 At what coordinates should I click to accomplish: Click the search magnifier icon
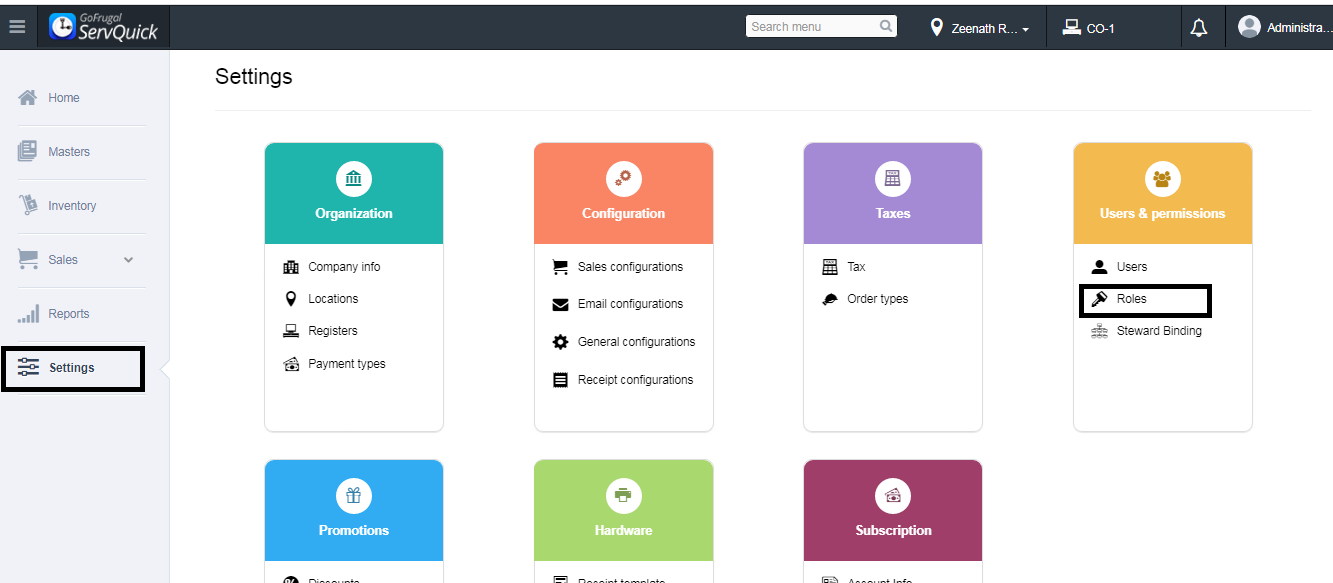click(886, 27)
